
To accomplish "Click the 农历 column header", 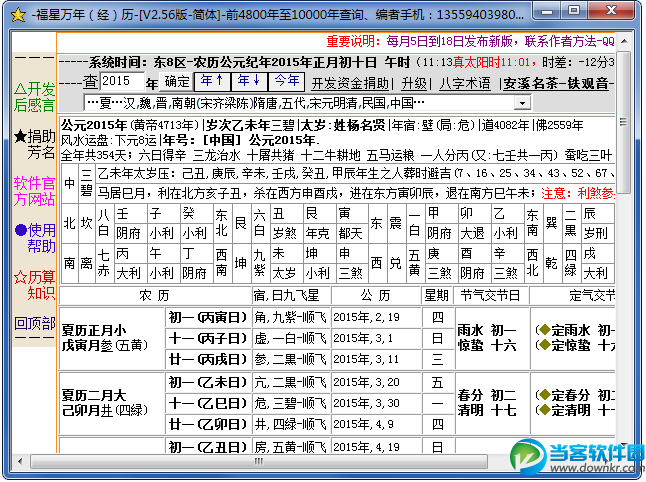I will (154, 295).
